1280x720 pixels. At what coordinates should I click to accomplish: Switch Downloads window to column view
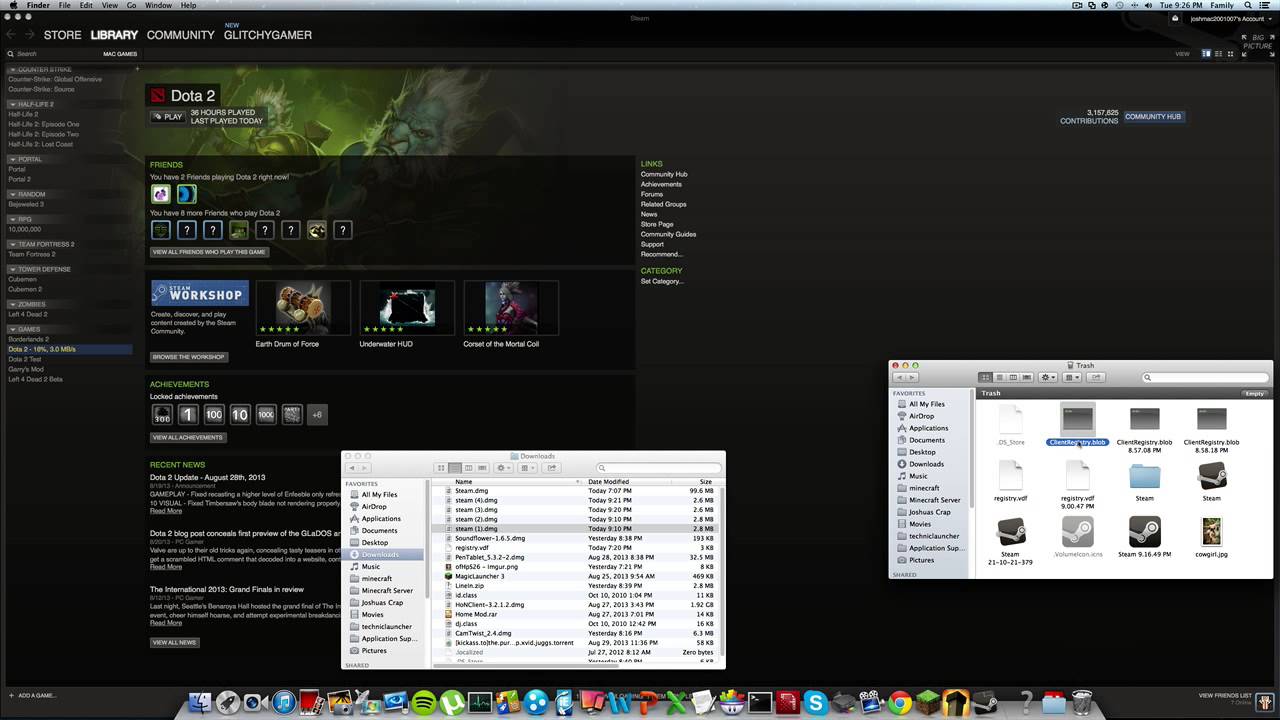(x=468, y=468)
